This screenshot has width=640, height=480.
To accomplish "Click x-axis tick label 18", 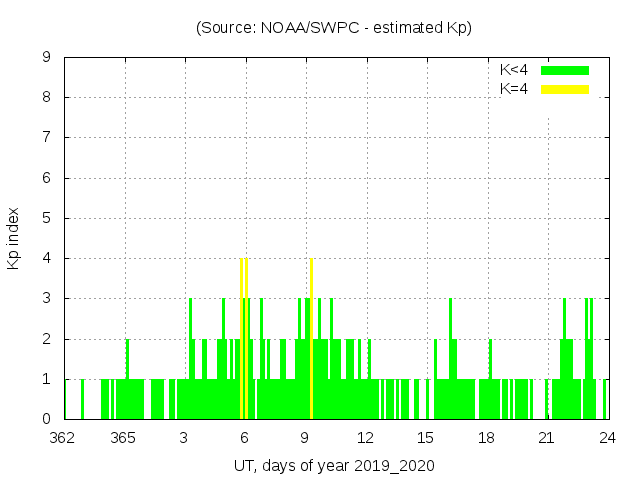I will (486, 437).
